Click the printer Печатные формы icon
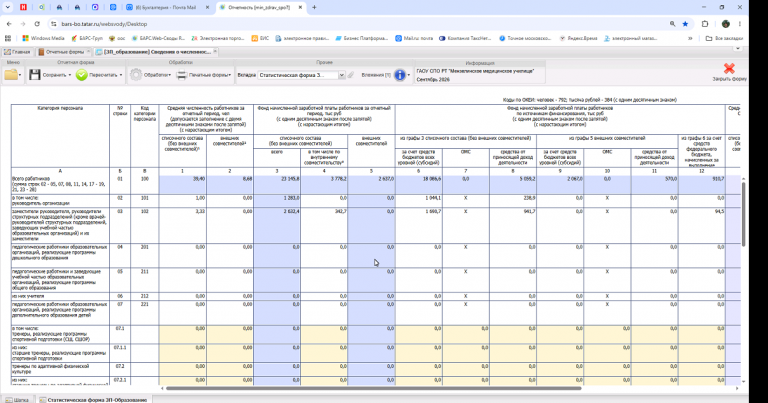This screenshot has height=403, width=768. (x=182, y=75)
